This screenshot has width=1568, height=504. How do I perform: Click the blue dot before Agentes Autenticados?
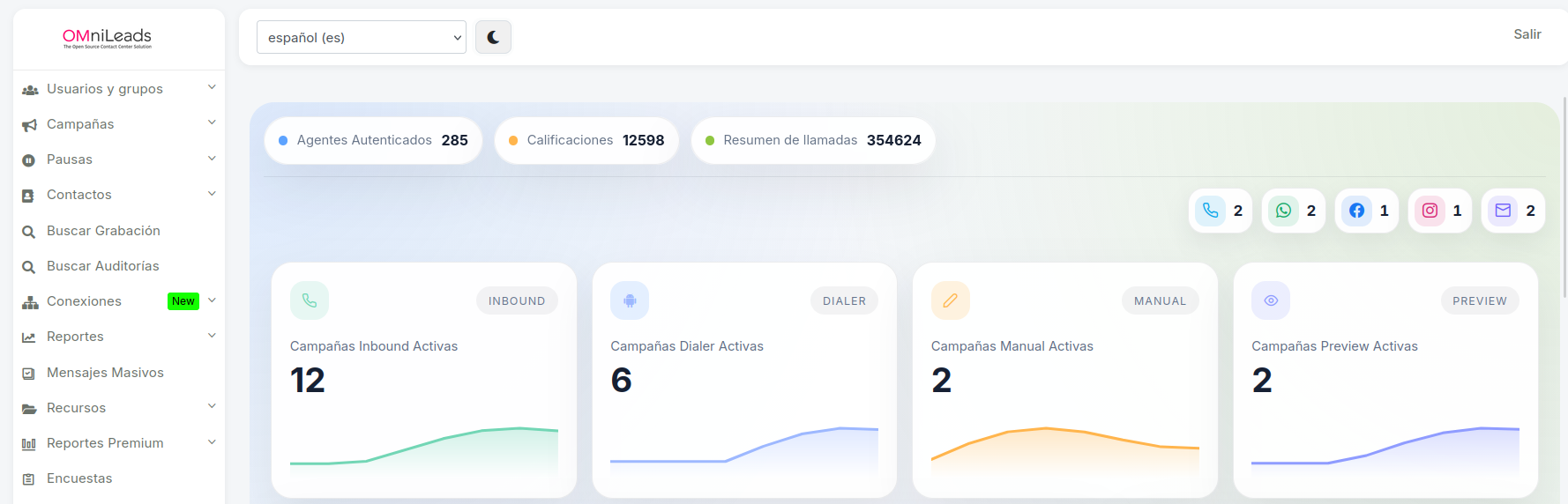tap(283, 140)
